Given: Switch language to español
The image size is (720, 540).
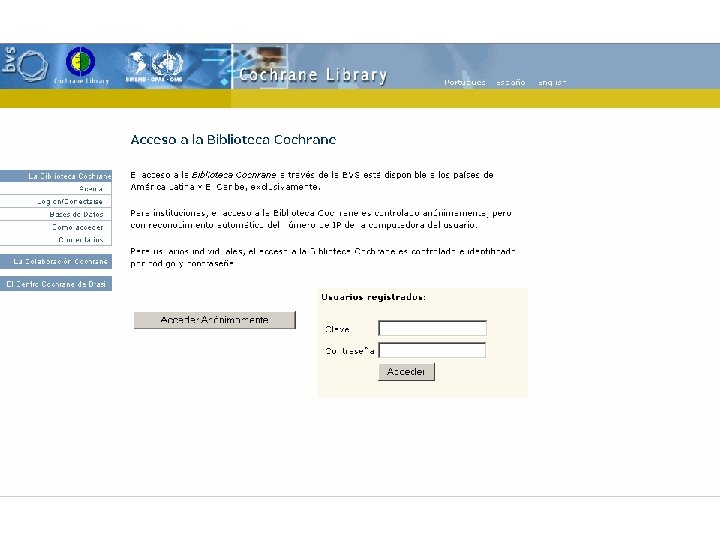Looking at the screenshot, I should tap(511, 83).
